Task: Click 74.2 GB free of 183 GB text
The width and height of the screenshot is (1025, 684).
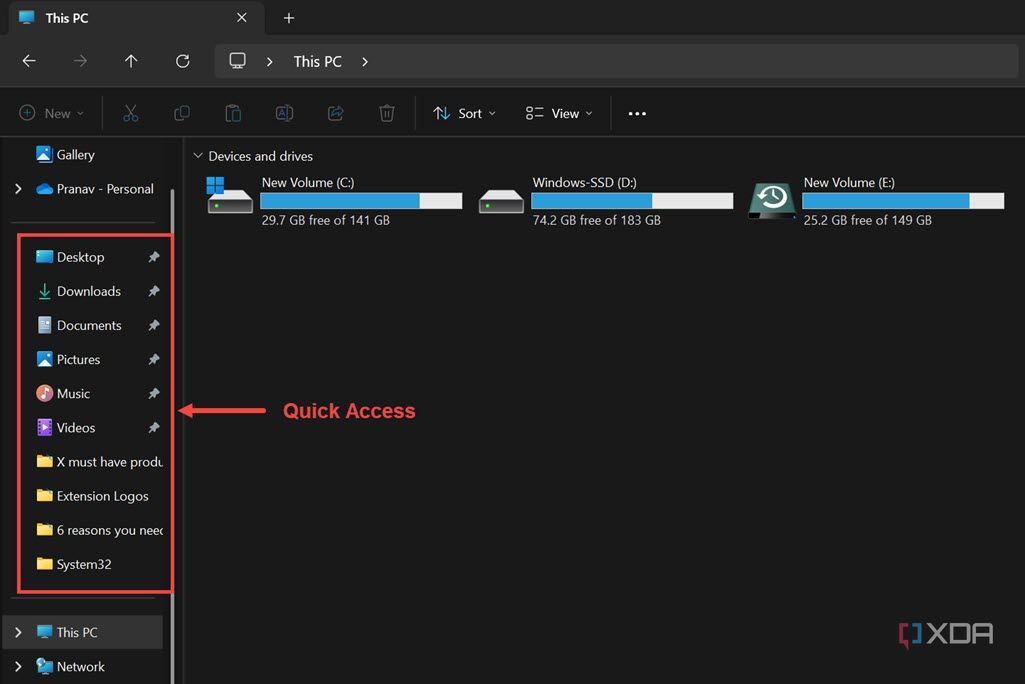Action: click(596, 220)
